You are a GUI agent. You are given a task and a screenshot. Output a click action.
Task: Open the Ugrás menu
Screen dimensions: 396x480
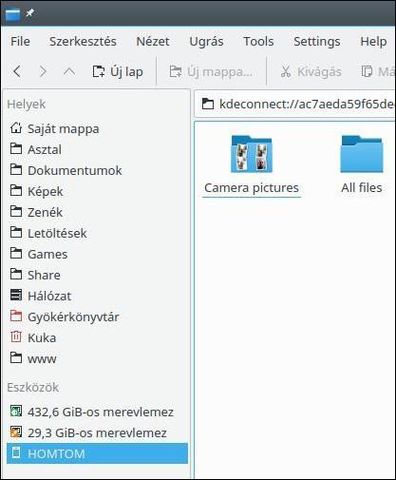206,41
